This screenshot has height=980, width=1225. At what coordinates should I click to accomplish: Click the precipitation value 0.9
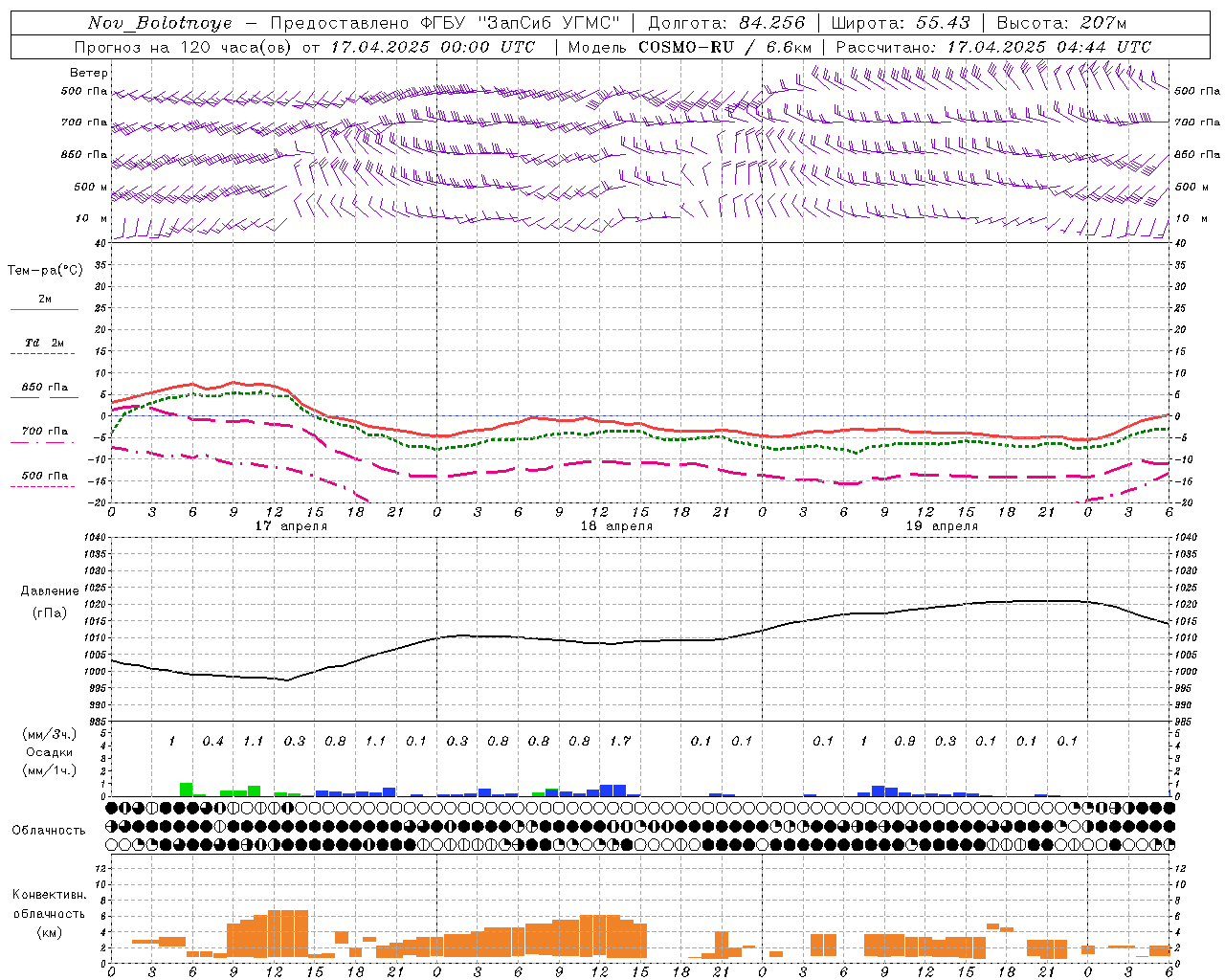click(x=904, y=741)
